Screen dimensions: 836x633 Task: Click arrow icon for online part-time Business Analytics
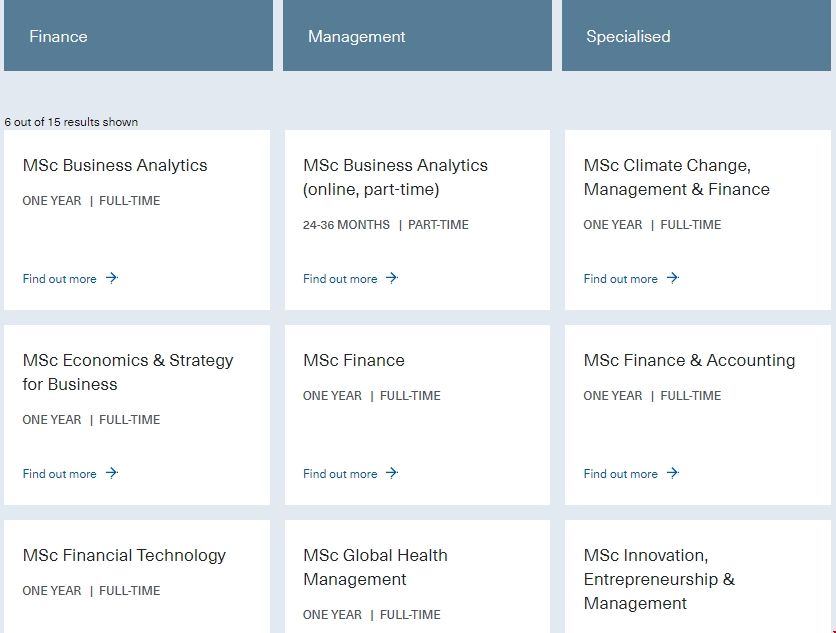point(392,278)
